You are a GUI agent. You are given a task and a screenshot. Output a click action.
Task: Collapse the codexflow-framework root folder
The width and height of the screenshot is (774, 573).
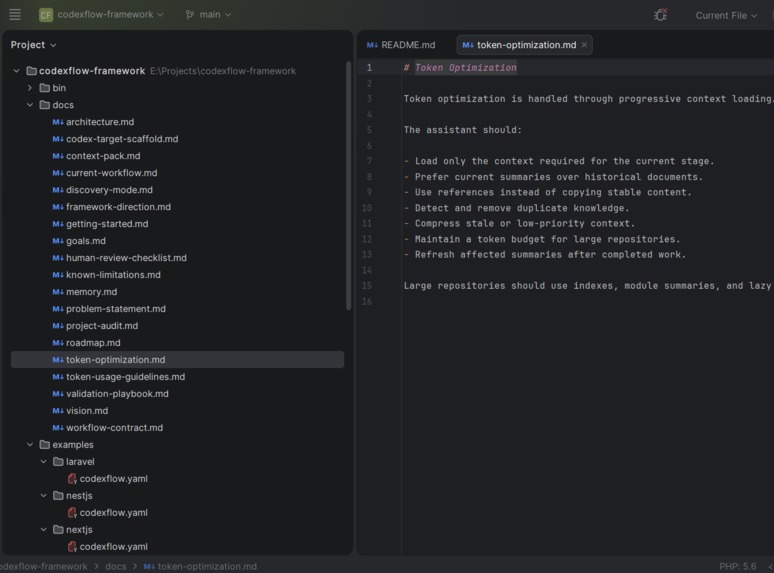[16, 71]
